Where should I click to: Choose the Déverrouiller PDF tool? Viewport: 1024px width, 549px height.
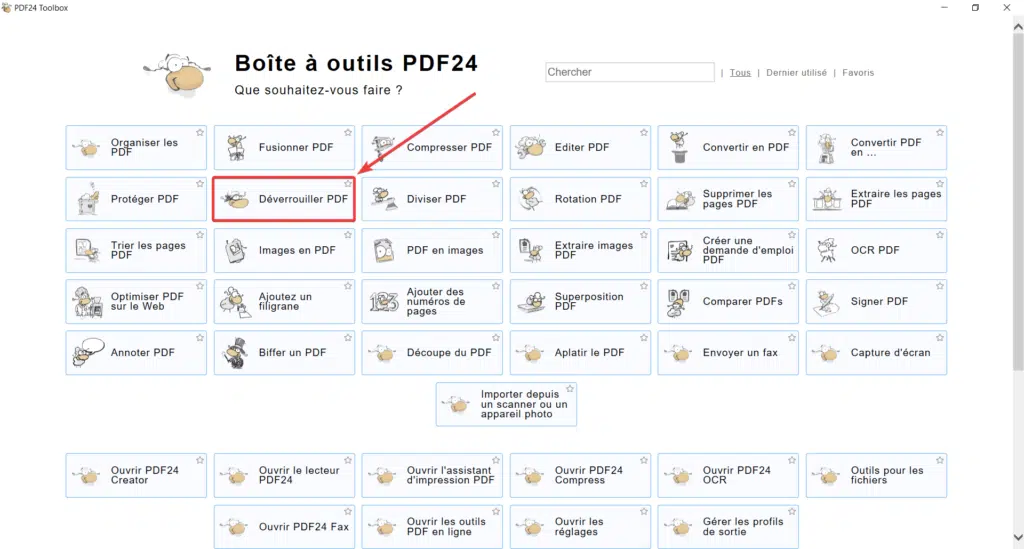284,199
